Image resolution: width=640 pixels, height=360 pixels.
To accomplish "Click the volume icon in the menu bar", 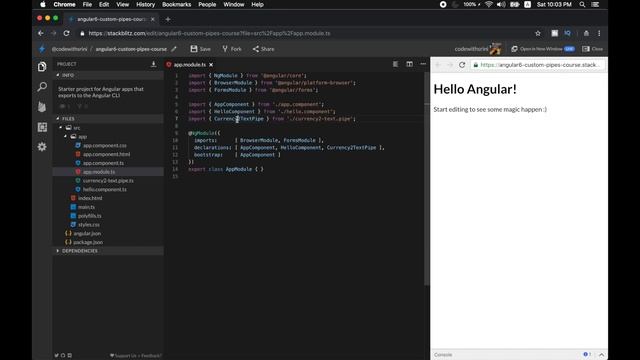I will click(501, 4).
